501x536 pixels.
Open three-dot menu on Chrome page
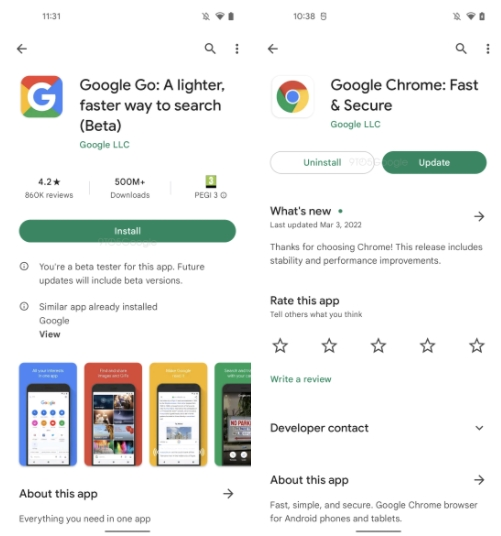pos(488,49)
